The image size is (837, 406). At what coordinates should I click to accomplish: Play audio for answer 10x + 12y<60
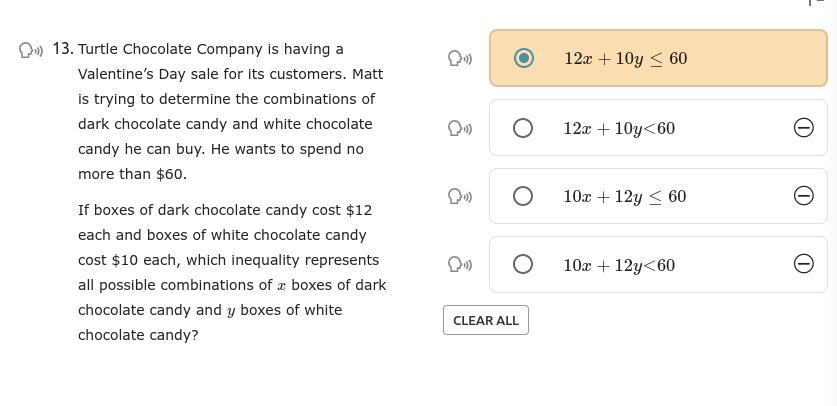click(x=460, y=265)
